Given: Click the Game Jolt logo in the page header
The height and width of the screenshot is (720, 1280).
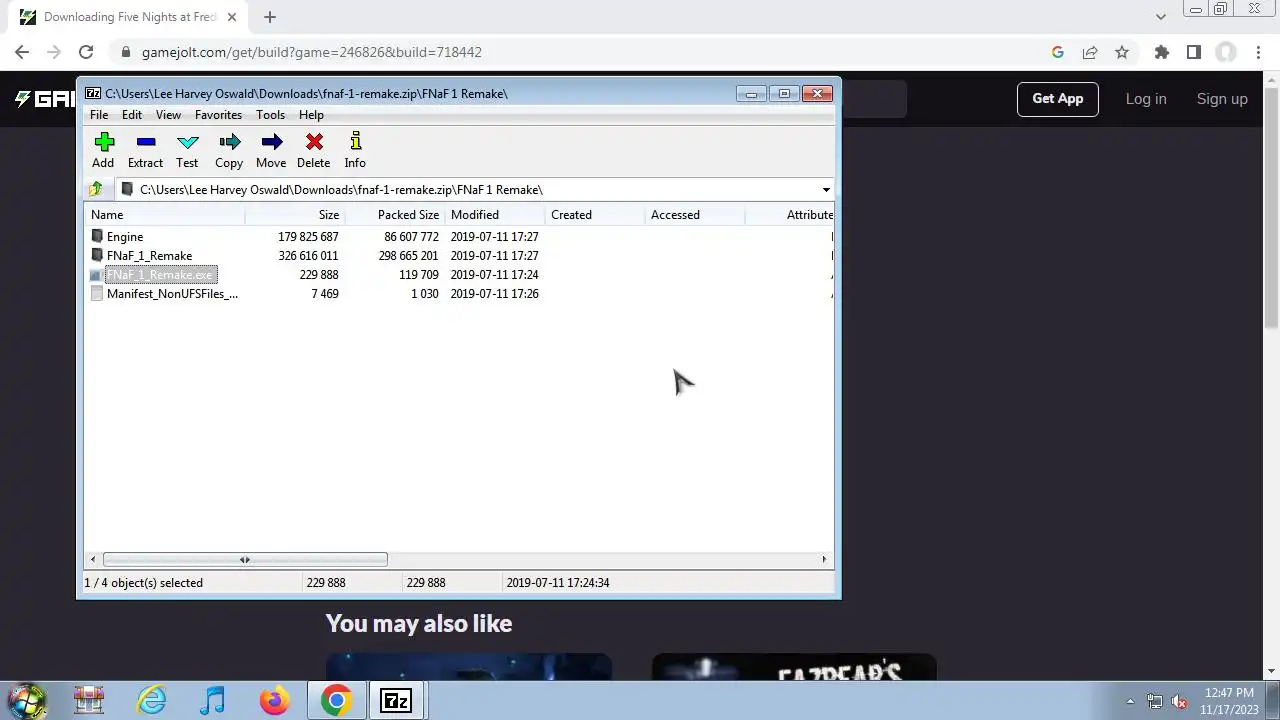Looking at the screenshot, I should (44, 99).
